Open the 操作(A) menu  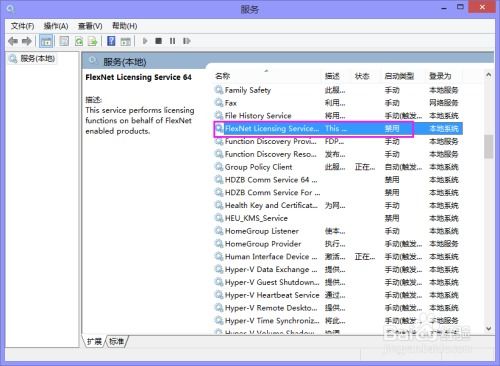click(56, 26)
